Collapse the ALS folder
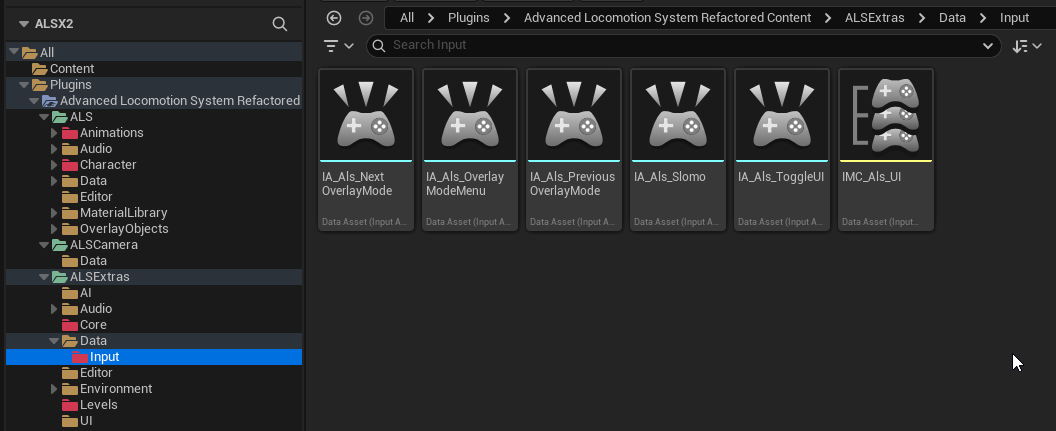This screenshot has height=431, width=1056. pyautogui.click(x=44, y=117)
